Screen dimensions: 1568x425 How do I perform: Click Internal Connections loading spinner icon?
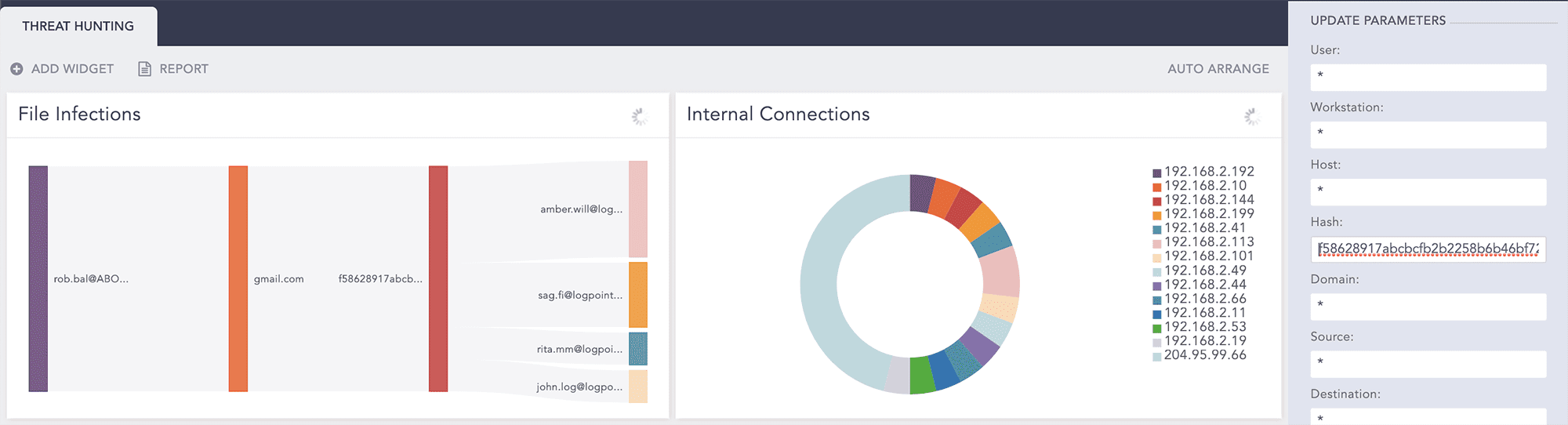[1252, 117]
